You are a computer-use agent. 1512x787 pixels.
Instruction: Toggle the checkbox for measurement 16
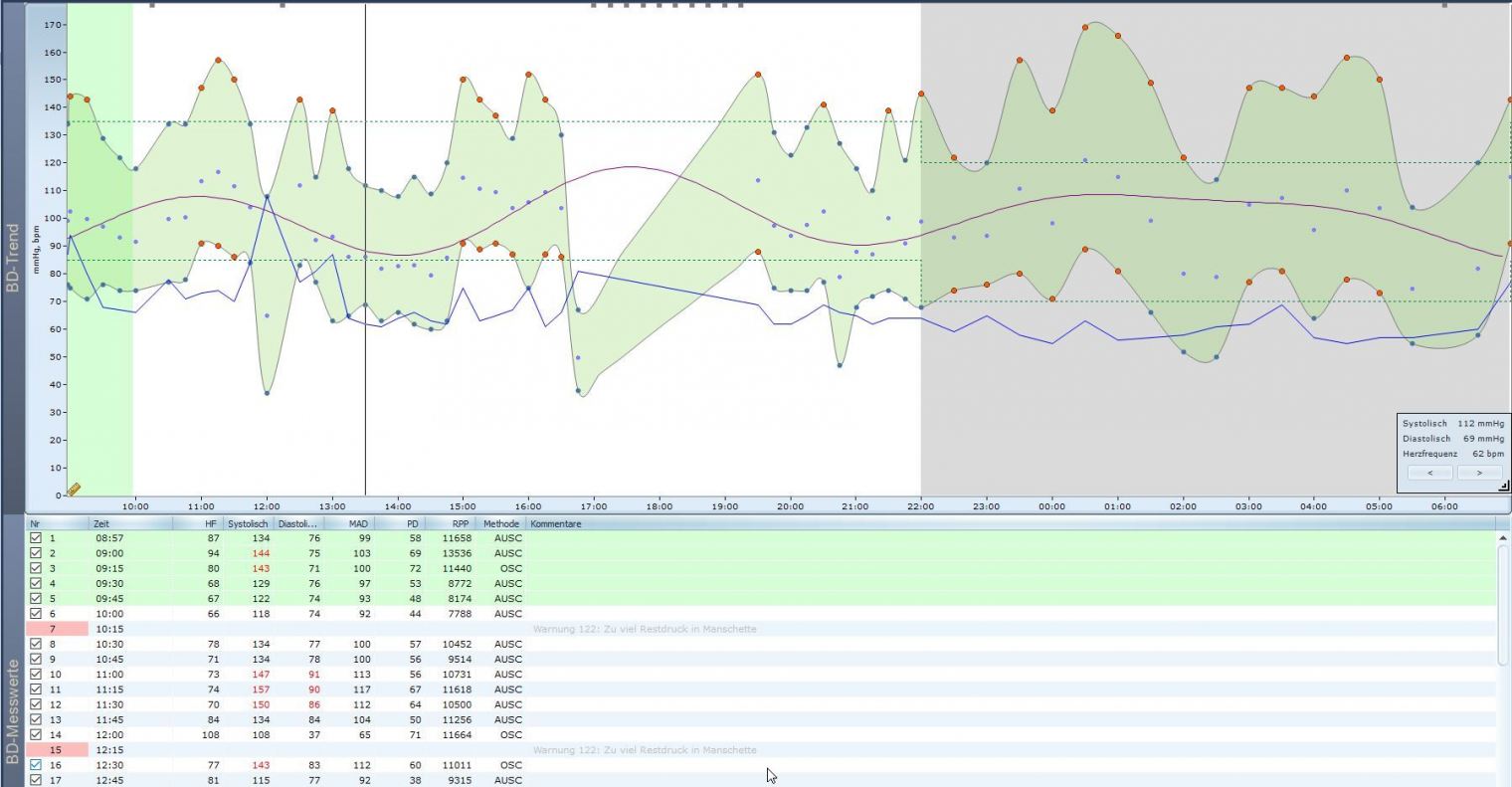pyautogui.click(x=36, y=766)
